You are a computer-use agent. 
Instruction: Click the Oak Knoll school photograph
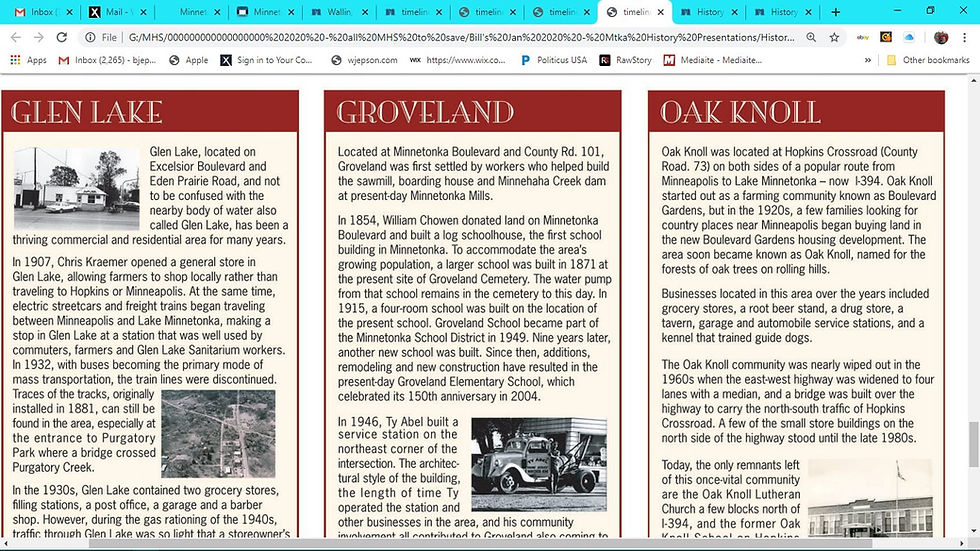[870, 498]
